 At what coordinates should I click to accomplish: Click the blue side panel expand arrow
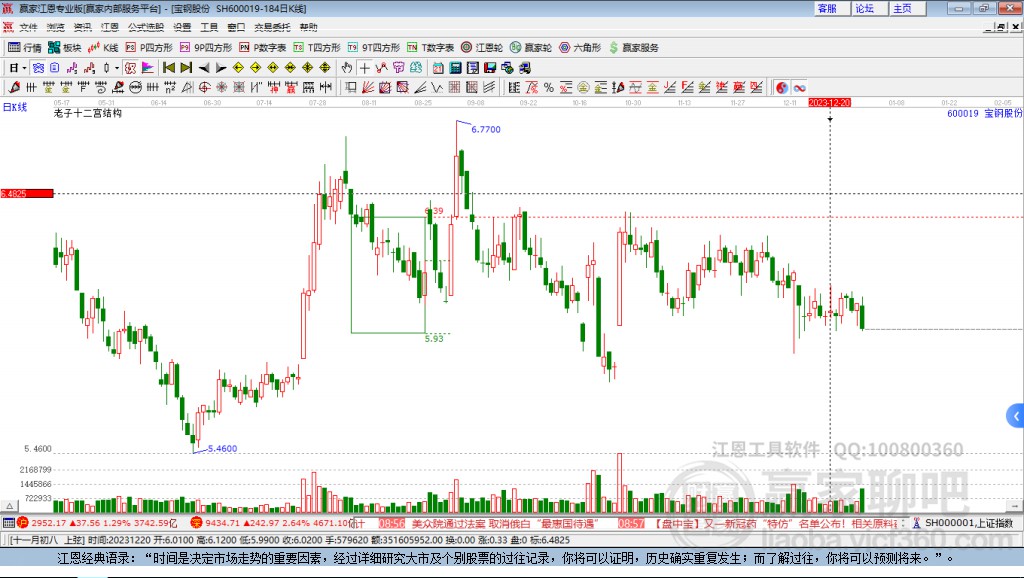pos(1016,416)
